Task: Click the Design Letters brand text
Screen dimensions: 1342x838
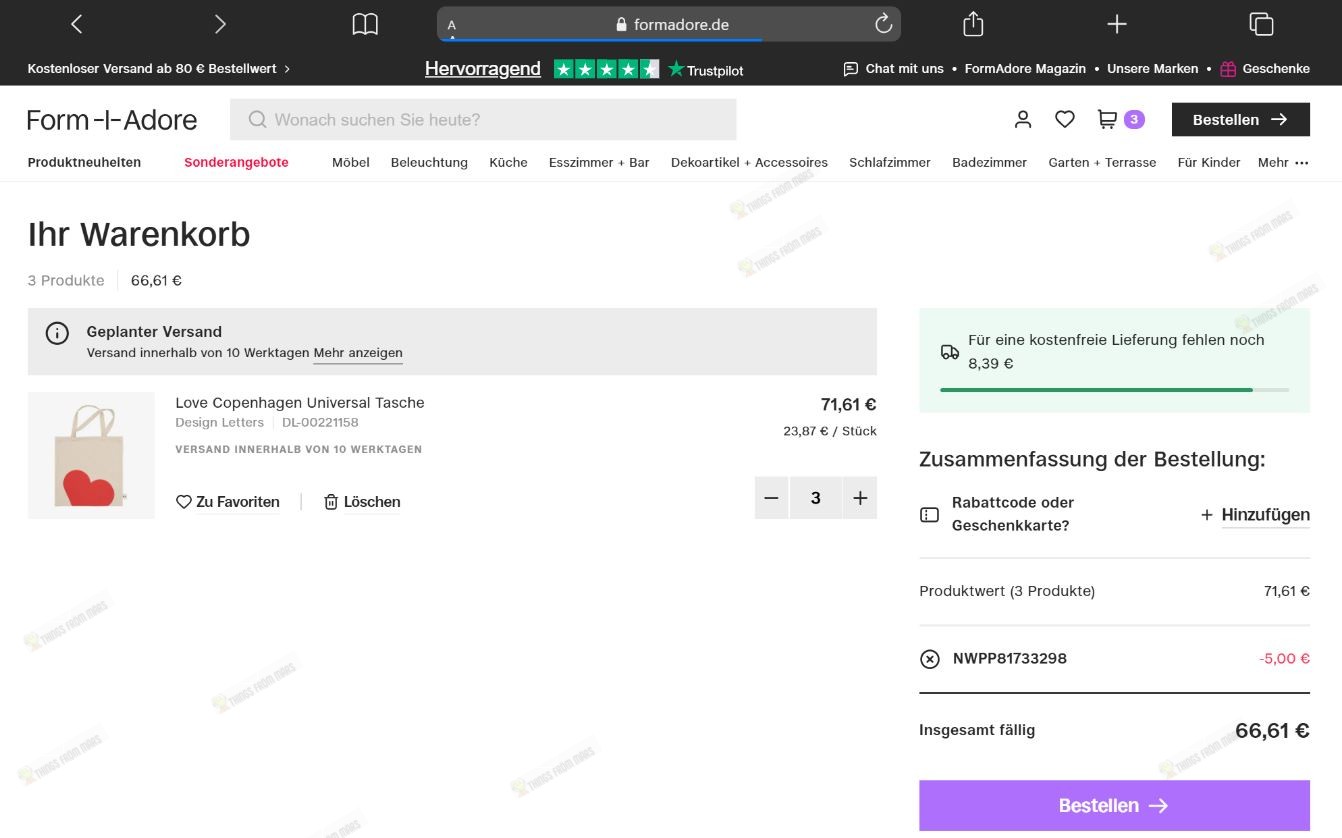Action: 219,422
